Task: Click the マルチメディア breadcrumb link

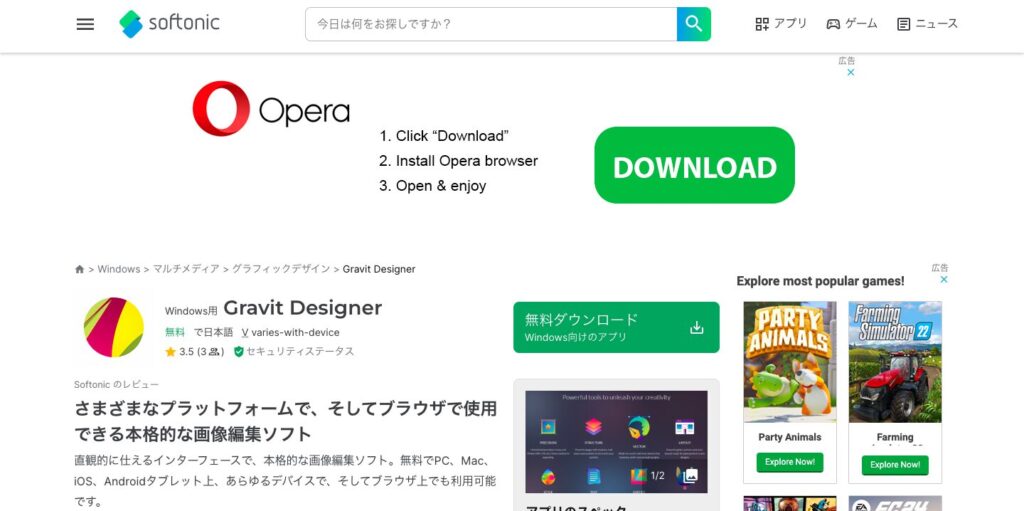Action: click(186, 269)
